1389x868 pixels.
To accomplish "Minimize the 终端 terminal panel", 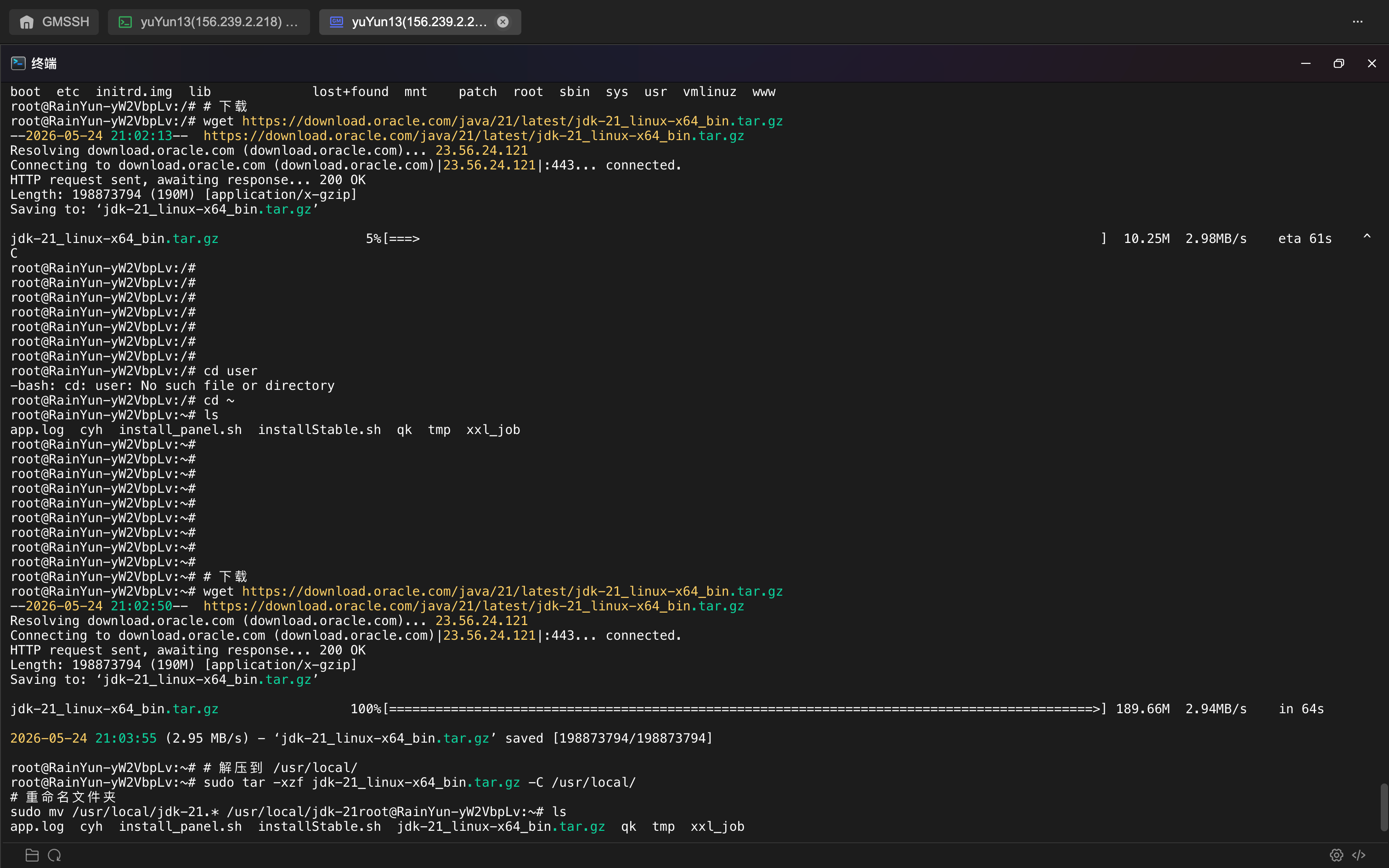I will 1306,63.
